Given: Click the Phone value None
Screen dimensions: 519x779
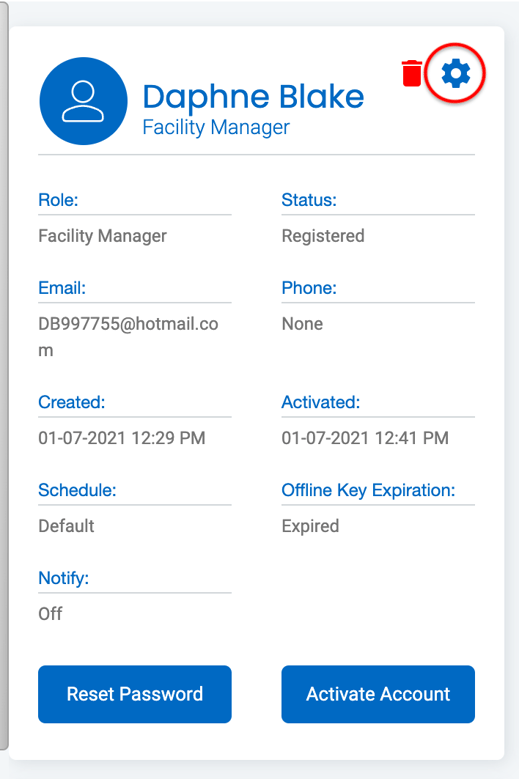Looking at the screenshot, I should [302, 324].
